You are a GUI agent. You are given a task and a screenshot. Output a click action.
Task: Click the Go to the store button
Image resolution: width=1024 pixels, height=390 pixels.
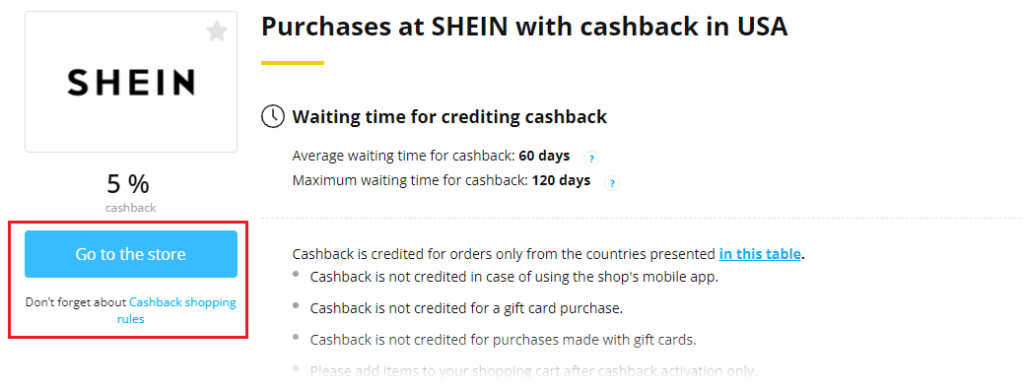[x=131, y=254]
